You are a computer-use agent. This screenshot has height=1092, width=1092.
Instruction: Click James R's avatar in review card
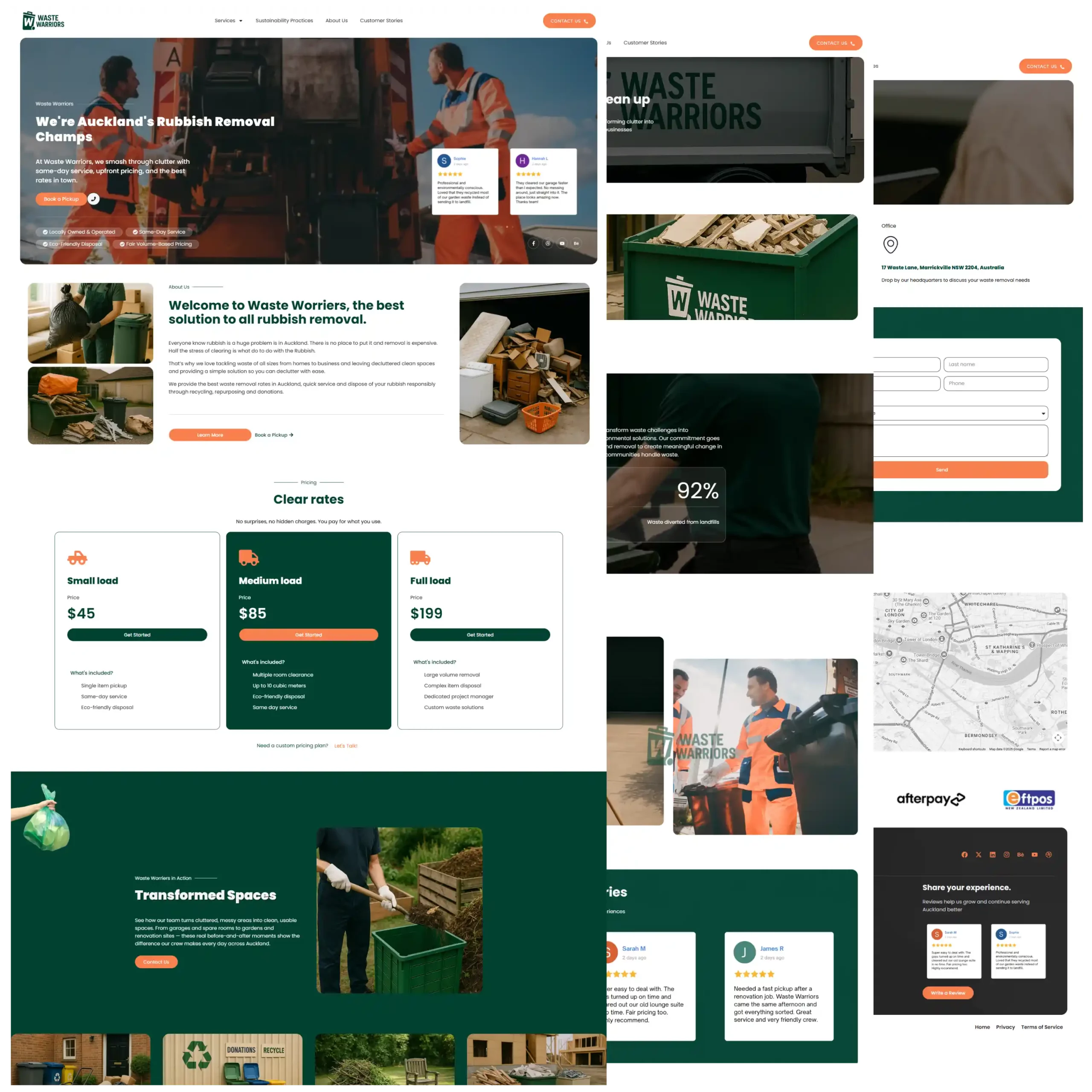pyautogui.click(x=744, y=953)
